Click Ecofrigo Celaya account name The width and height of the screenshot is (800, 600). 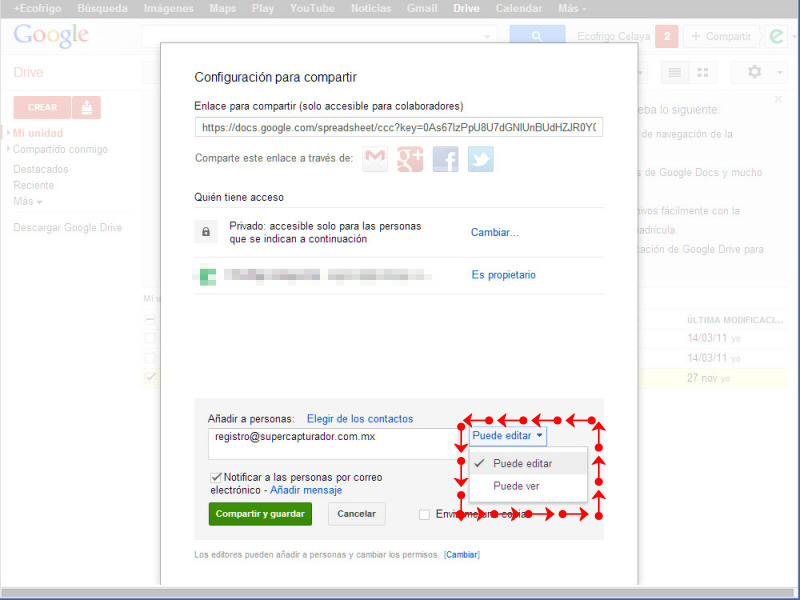click(x=613, y=36)
